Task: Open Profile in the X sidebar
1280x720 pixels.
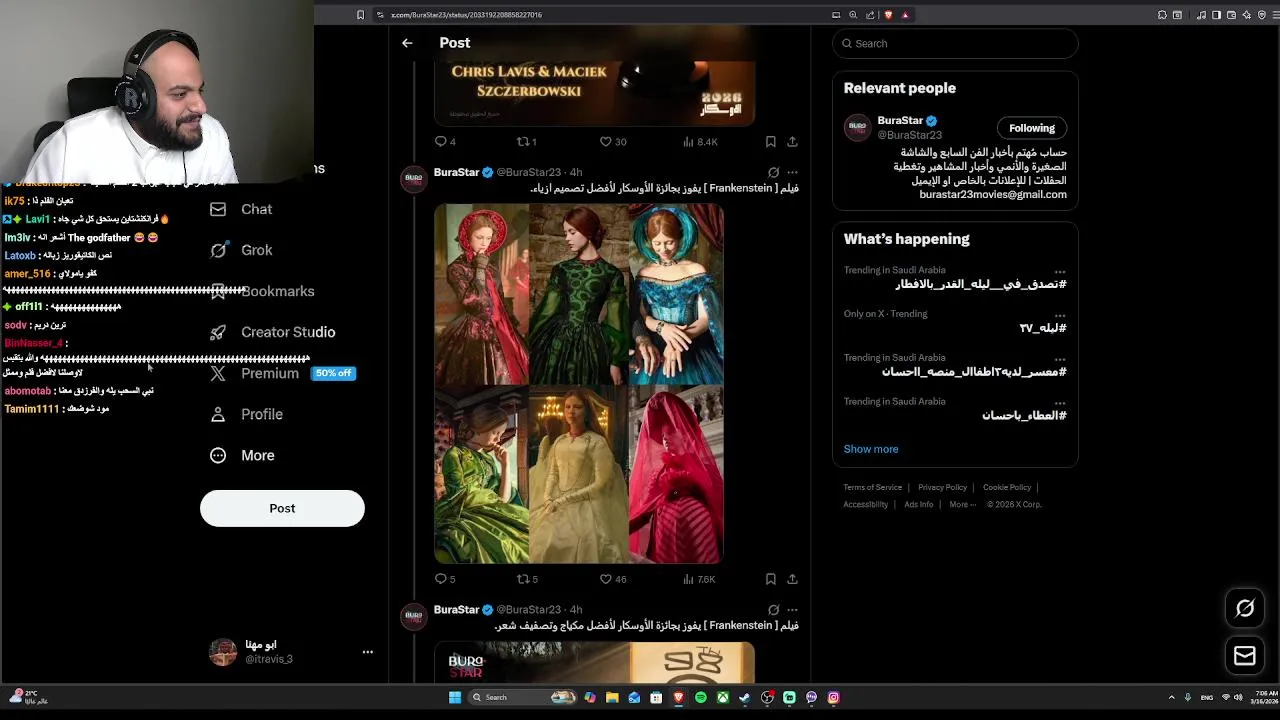Action: pos(246,414)
